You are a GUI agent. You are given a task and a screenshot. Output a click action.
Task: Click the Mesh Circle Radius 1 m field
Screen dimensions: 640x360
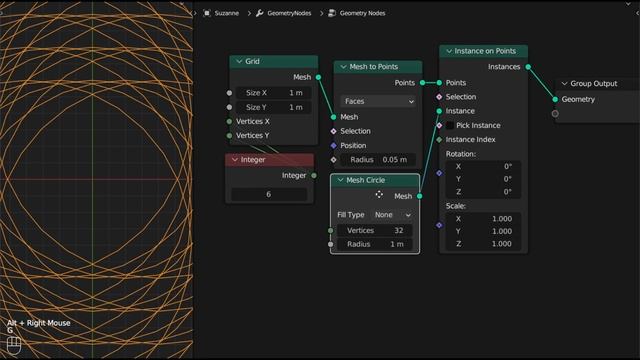tap(375, 244)
